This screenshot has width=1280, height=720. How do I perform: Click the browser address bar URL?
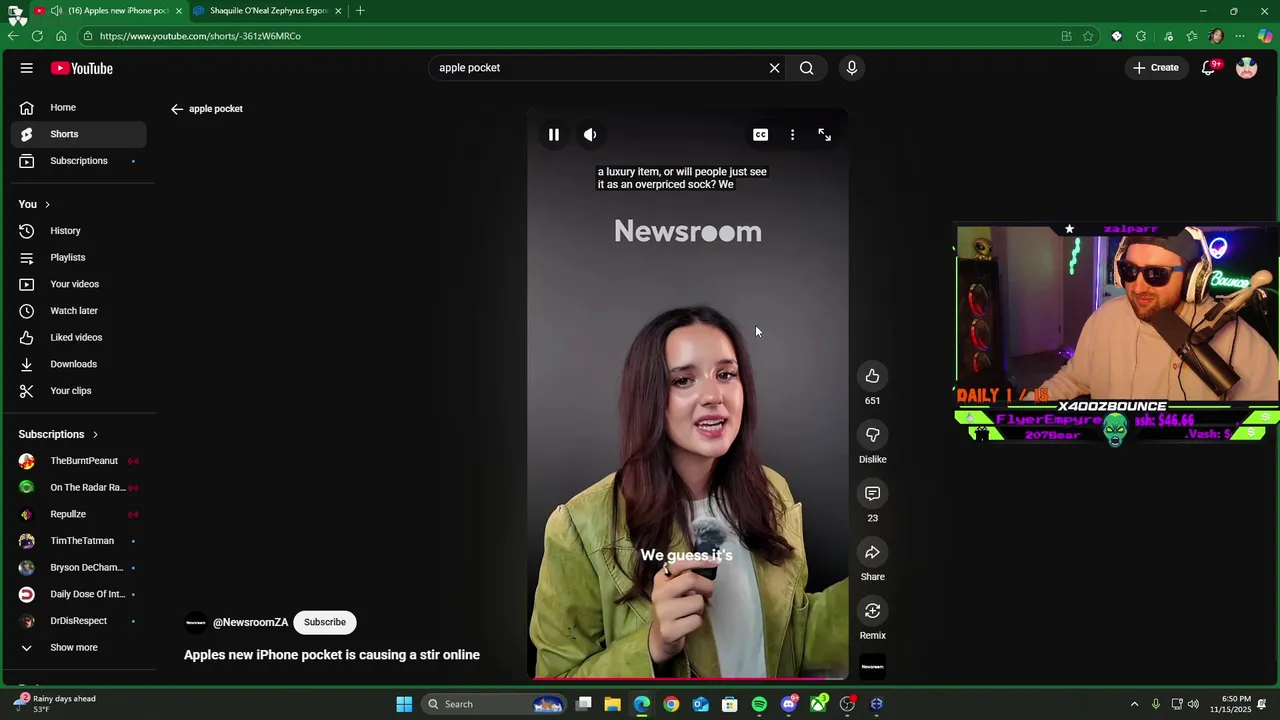pyautogui.click(x=200, y=36)
